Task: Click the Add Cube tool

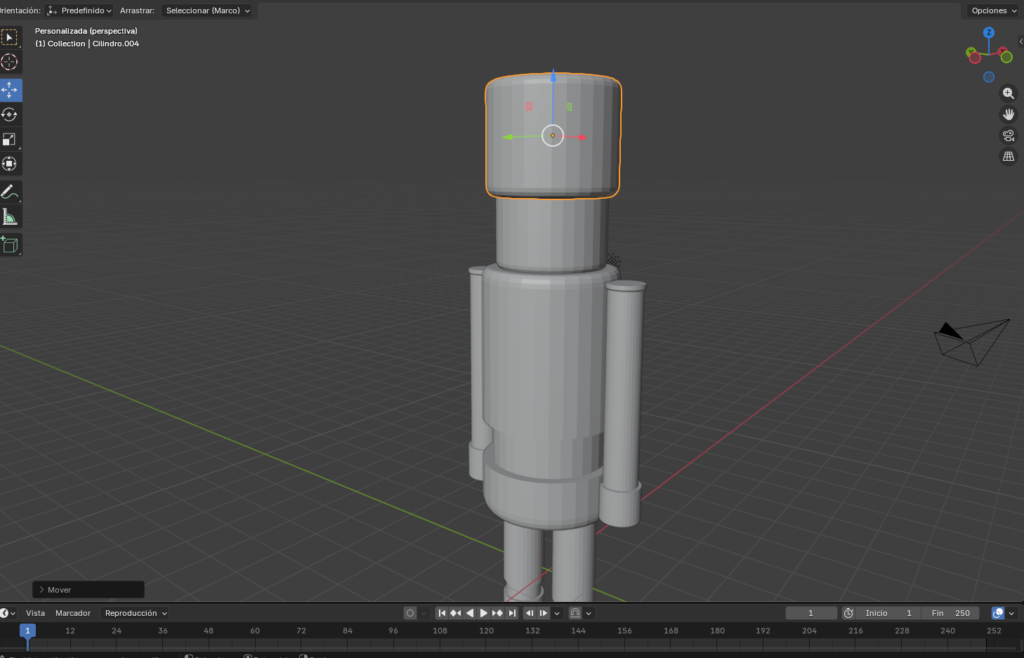Action: [x=10, y=245]
